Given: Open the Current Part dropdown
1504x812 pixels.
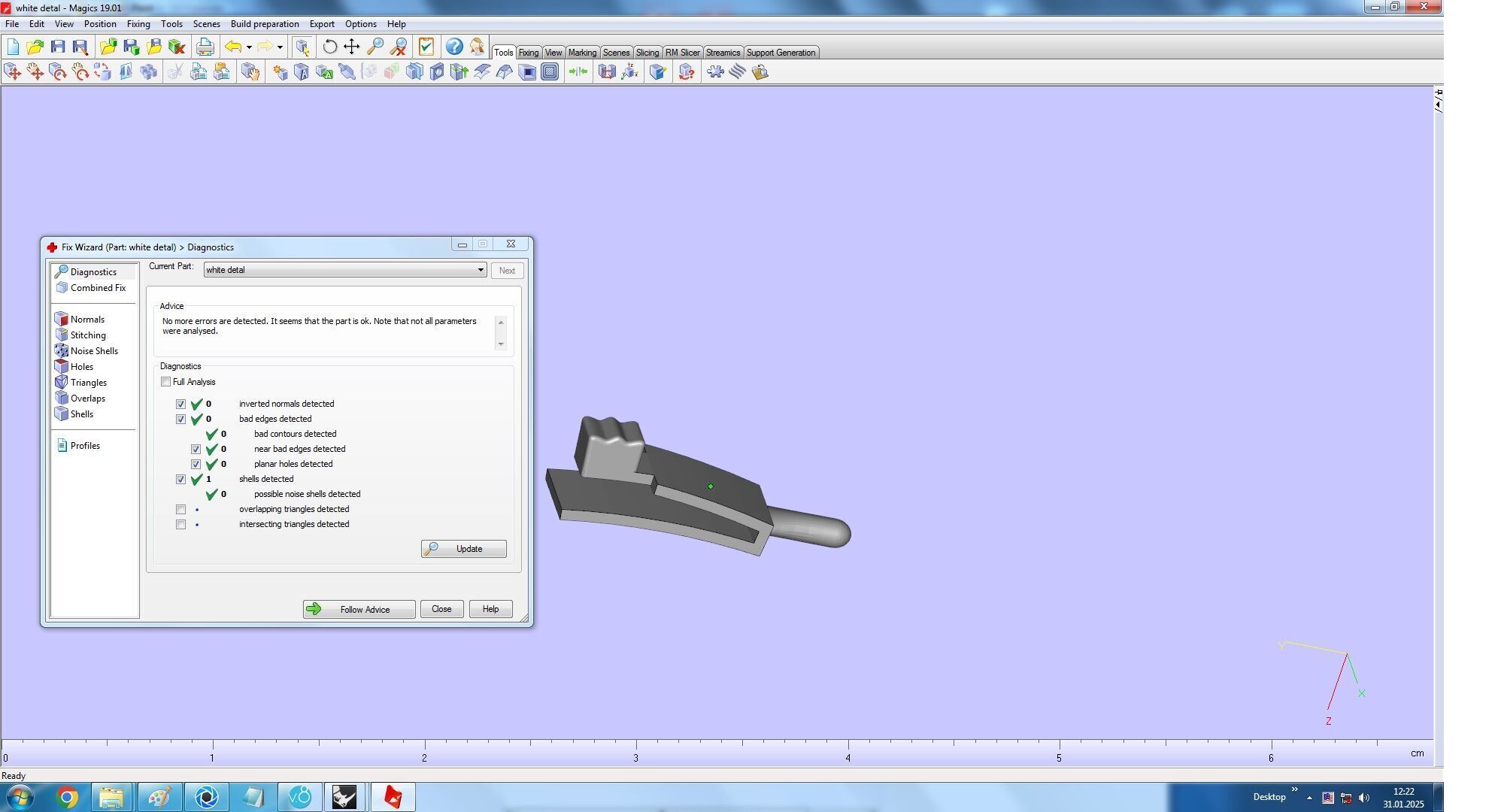Looking at the screenshot, I should point(480,270).
